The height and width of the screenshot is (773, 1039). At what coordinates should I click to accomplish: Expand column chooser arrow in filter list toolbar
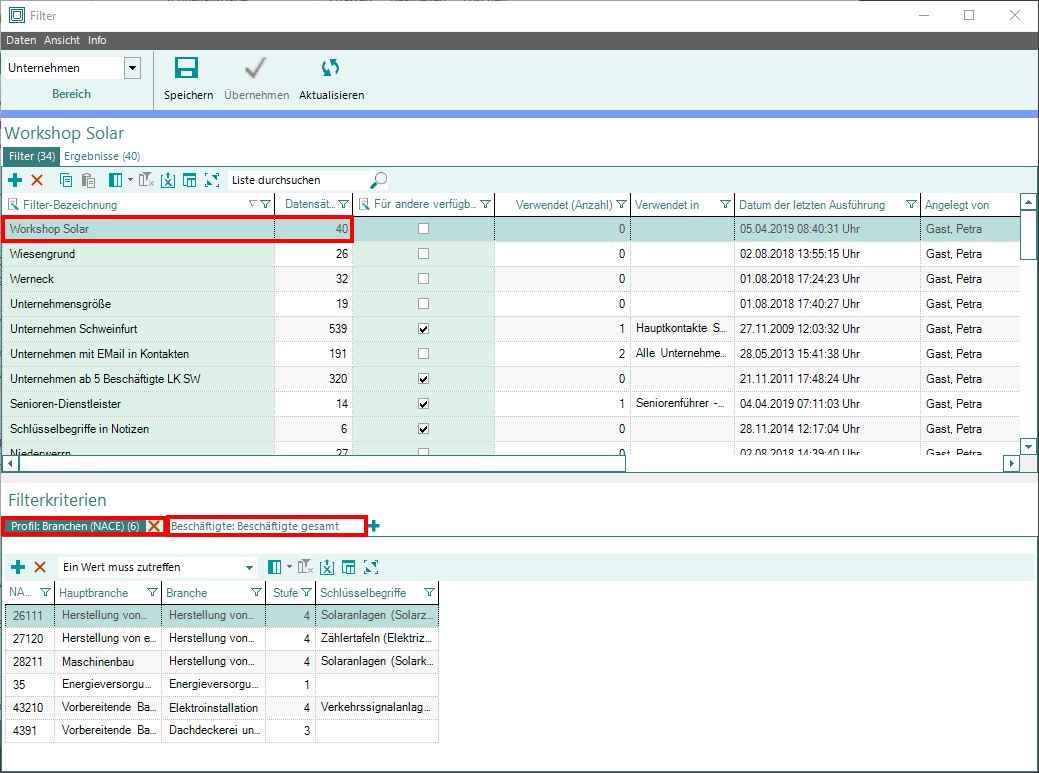click(130, 180)
